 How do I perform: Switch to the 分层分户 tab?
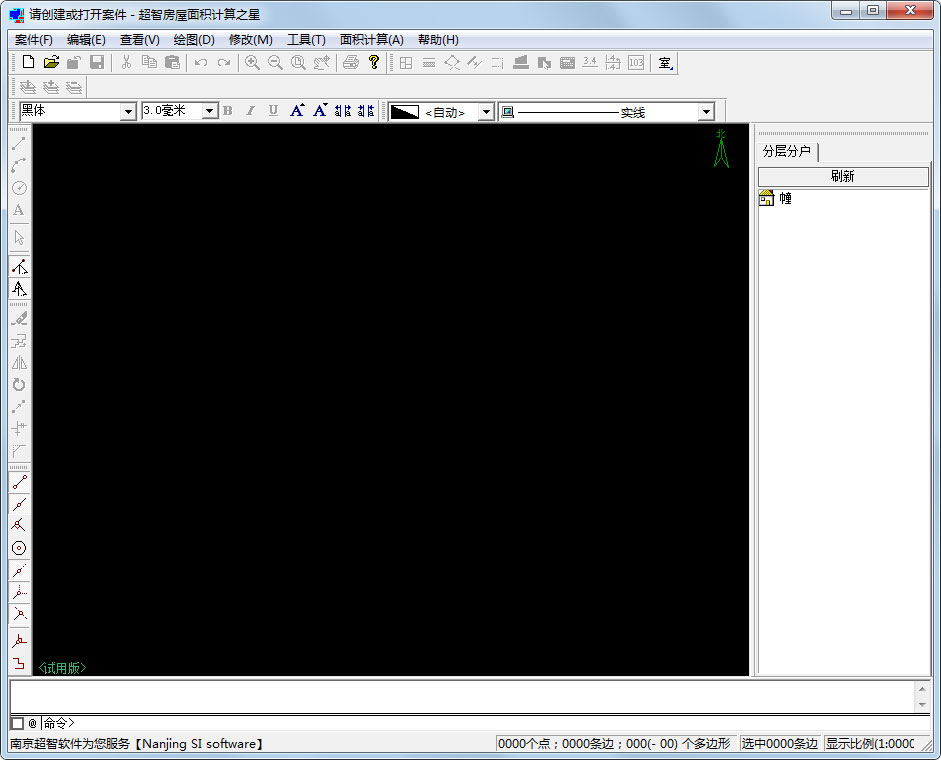pyautogui.click(x=787, y=151)
